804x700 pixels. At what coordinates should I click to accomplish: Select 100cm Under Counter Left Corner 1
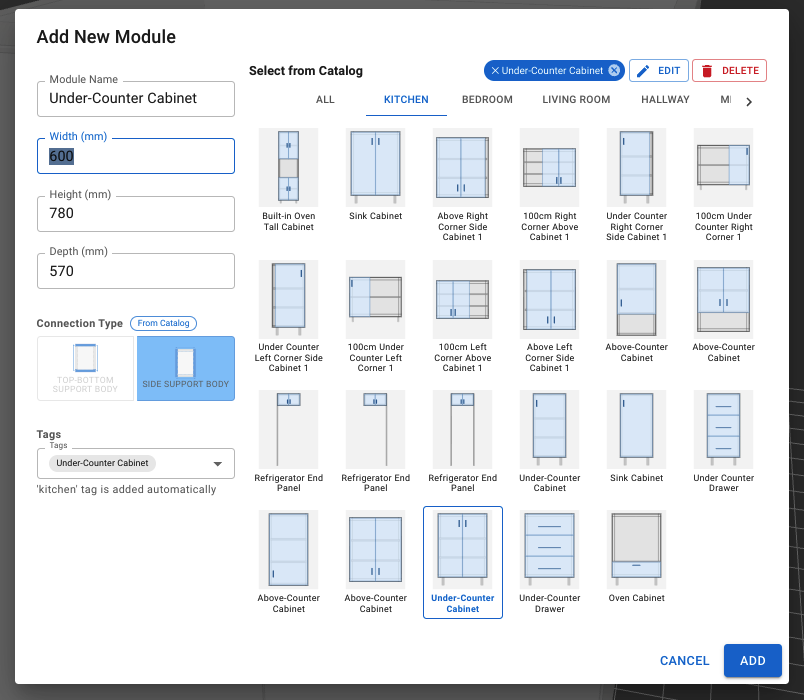[375, 299]
